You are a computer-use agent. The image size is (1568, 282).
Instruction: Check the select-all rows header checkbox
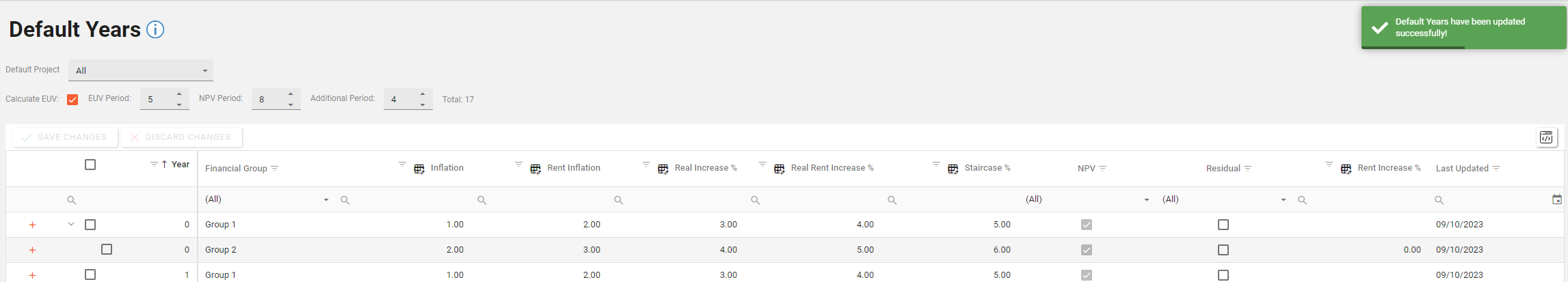(90, 165)
